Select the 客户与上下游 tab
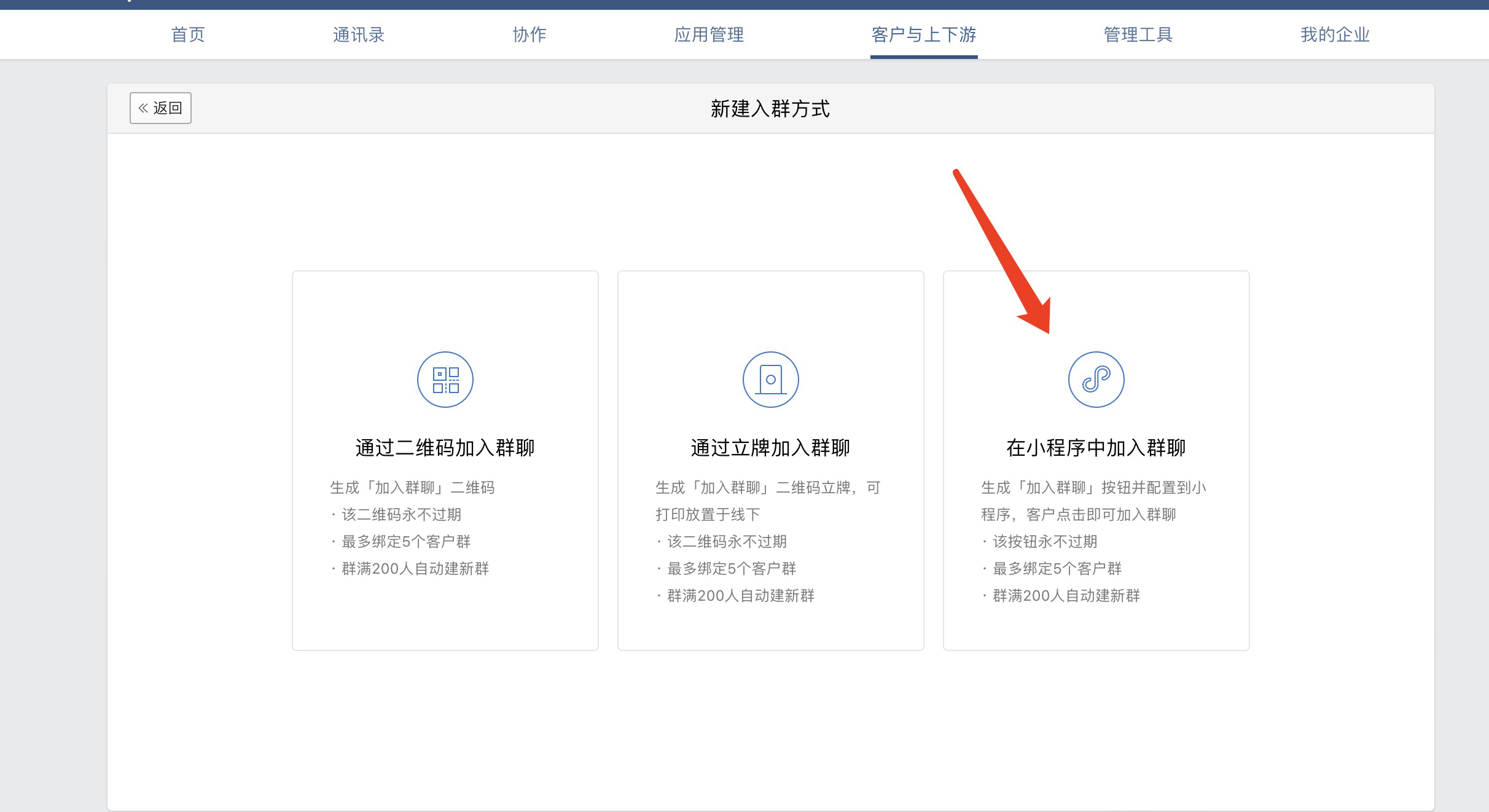The height and width of the screenshot is (812, 1489). point(923,34)
